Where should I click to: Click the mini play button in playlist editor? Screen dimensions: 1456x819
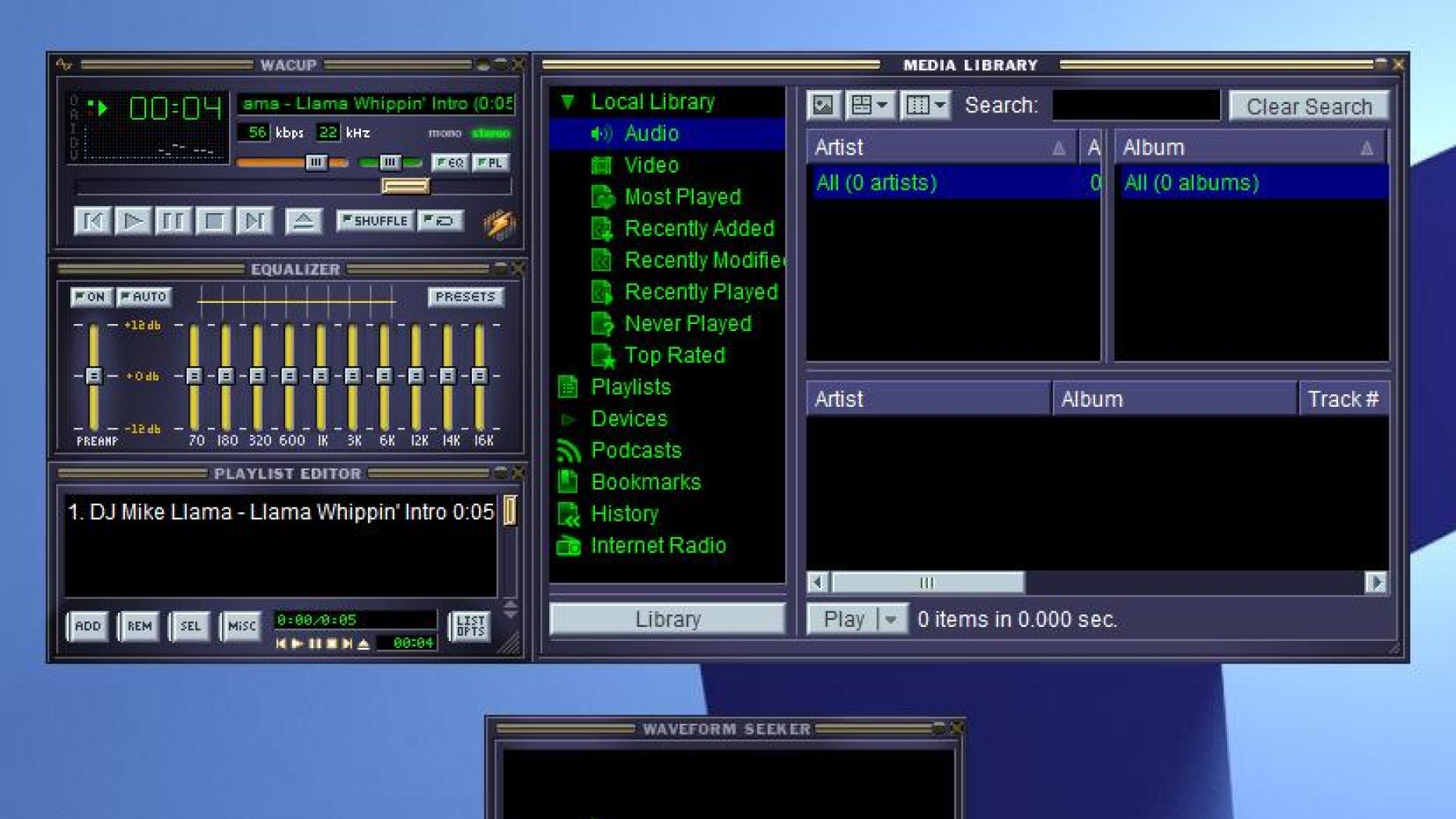tap(298, 644)
